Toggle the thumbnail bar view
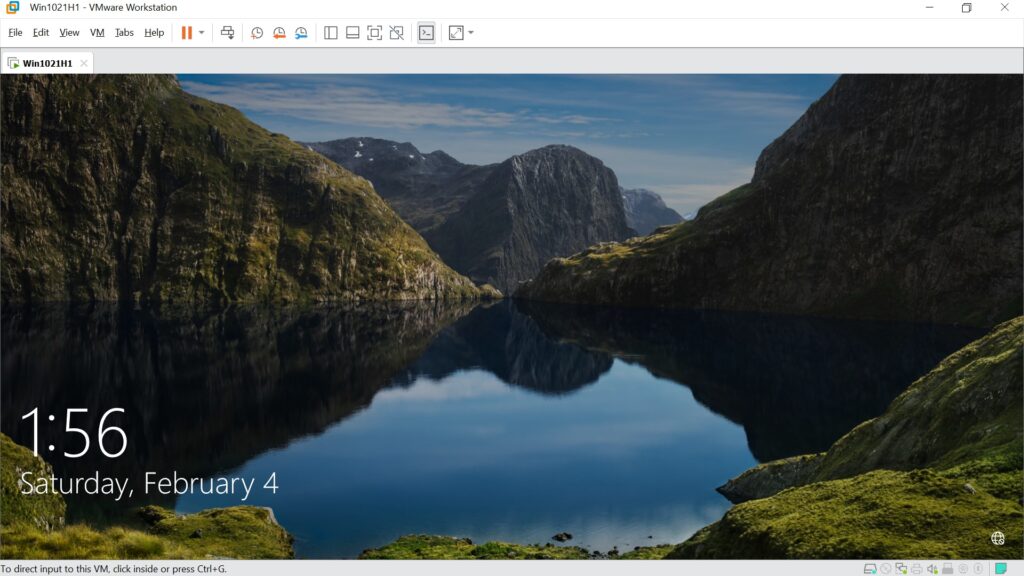 tap(353, 33)
